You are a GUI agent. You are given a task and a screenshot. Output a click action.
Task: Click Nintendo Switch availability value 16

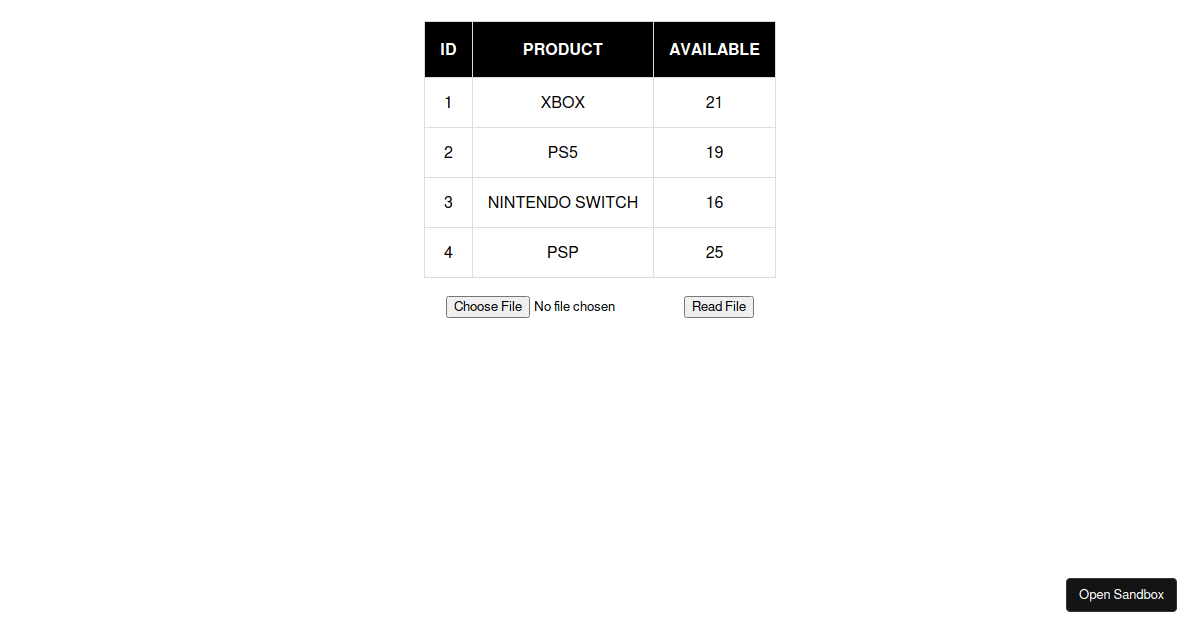714,202
